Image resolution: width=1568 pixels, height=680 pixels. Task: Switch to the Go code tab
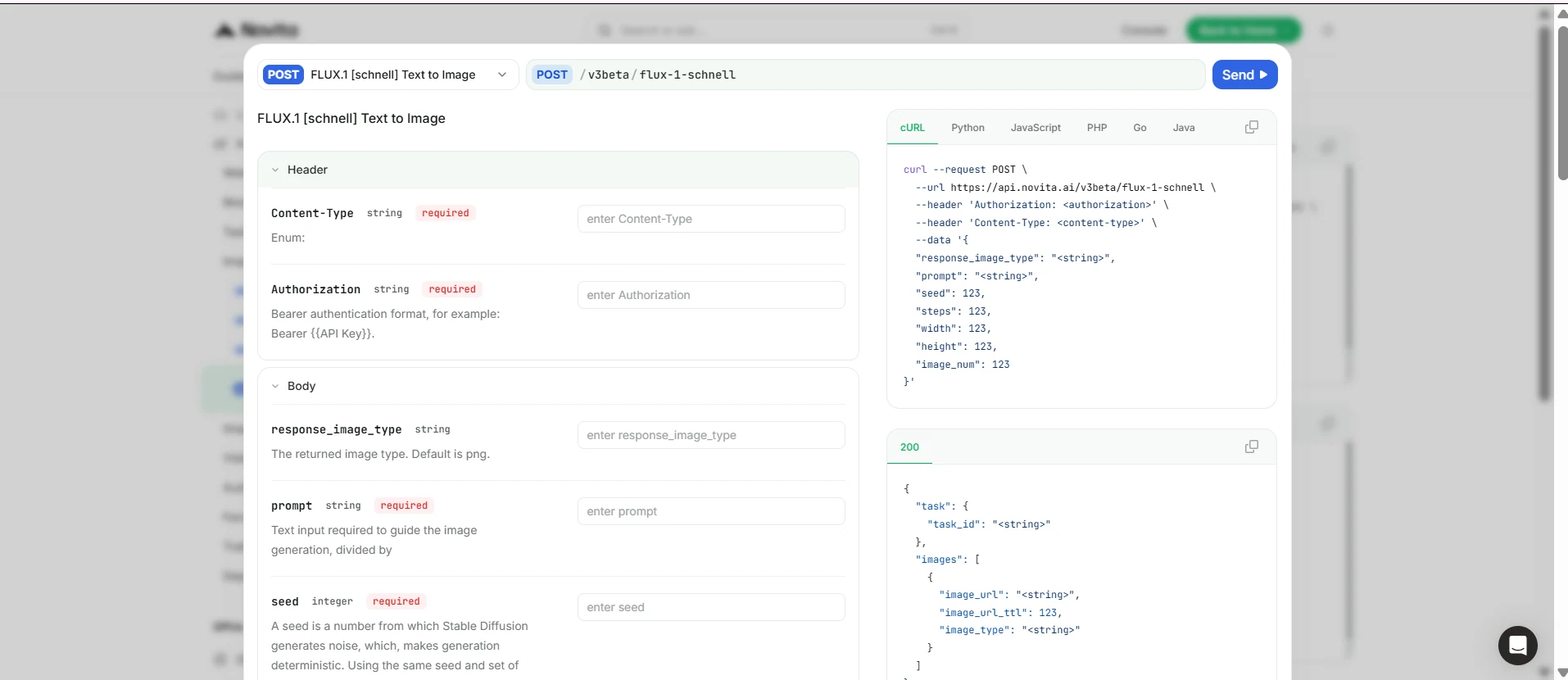pyautogui.click(x=1140, y=128)
